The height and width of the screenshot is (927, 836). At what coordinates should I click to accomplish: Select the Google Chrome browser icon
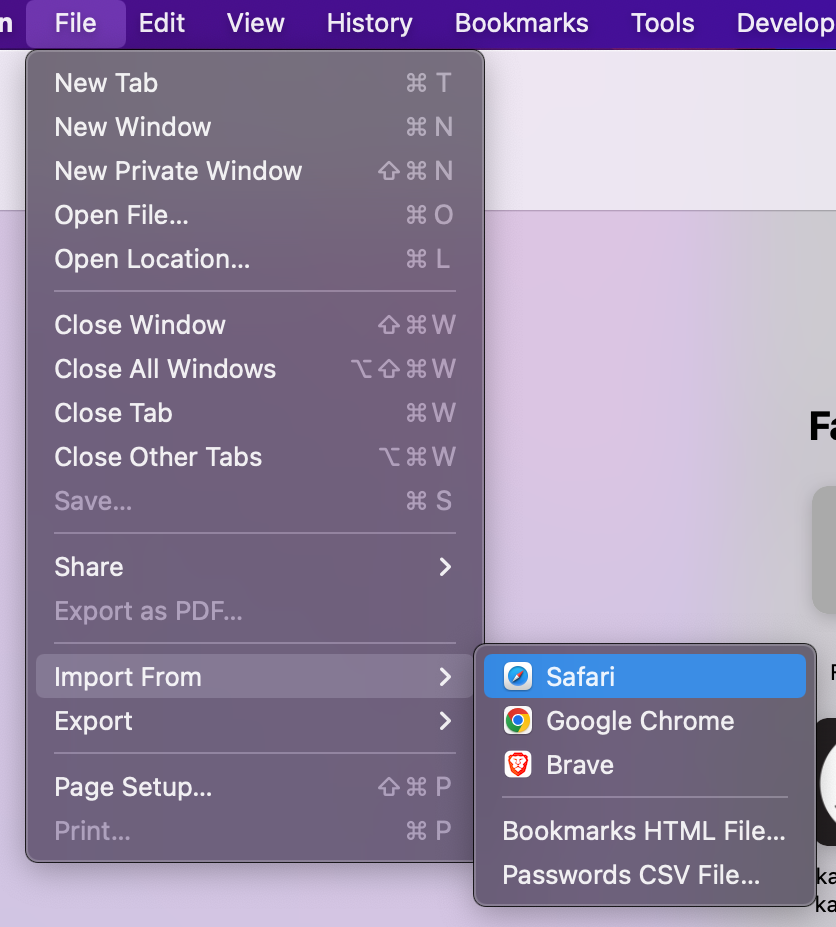click(520, 719)
